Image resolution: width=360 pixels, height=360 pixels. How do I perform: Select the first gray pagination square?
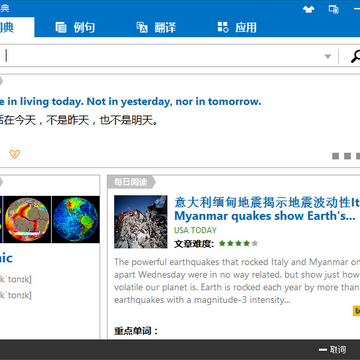336,156
